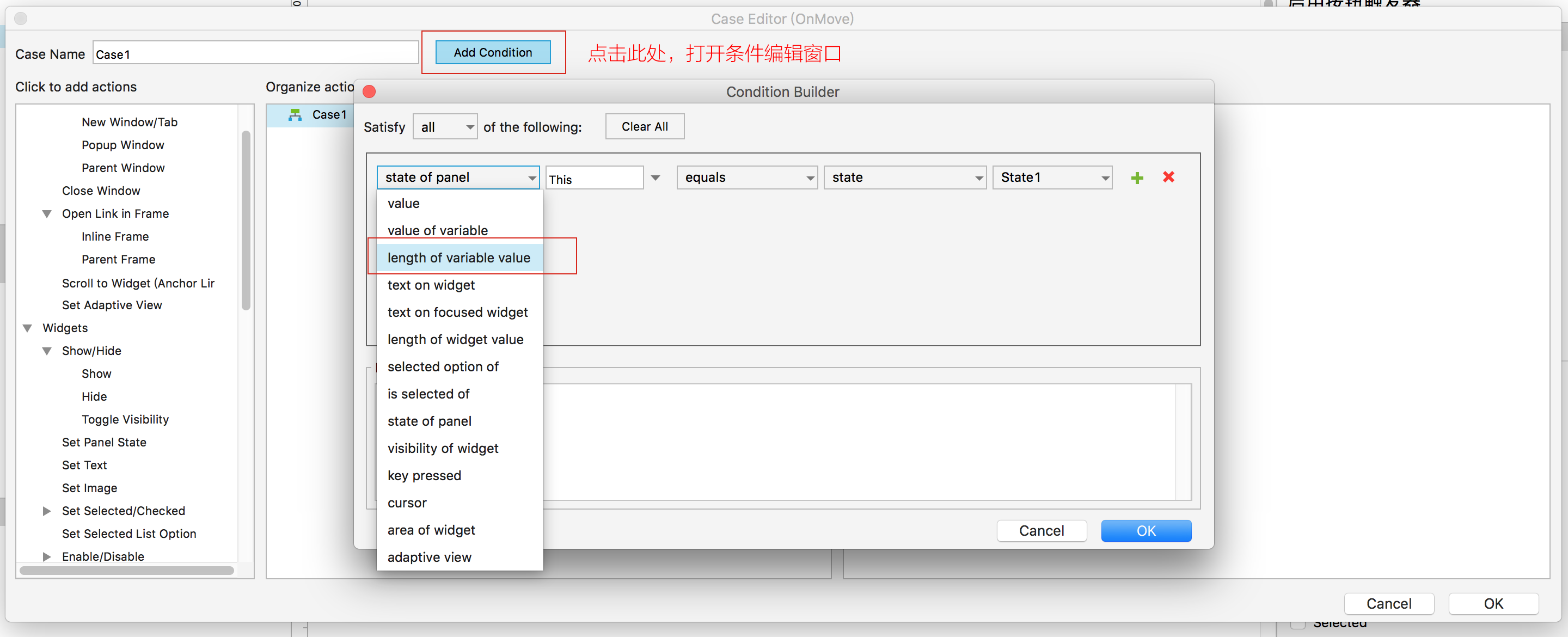The height and width of the screenshot is (637, 1568).
Task: Expand the Enable/Disable actions group
Action: tap(47, 556)
